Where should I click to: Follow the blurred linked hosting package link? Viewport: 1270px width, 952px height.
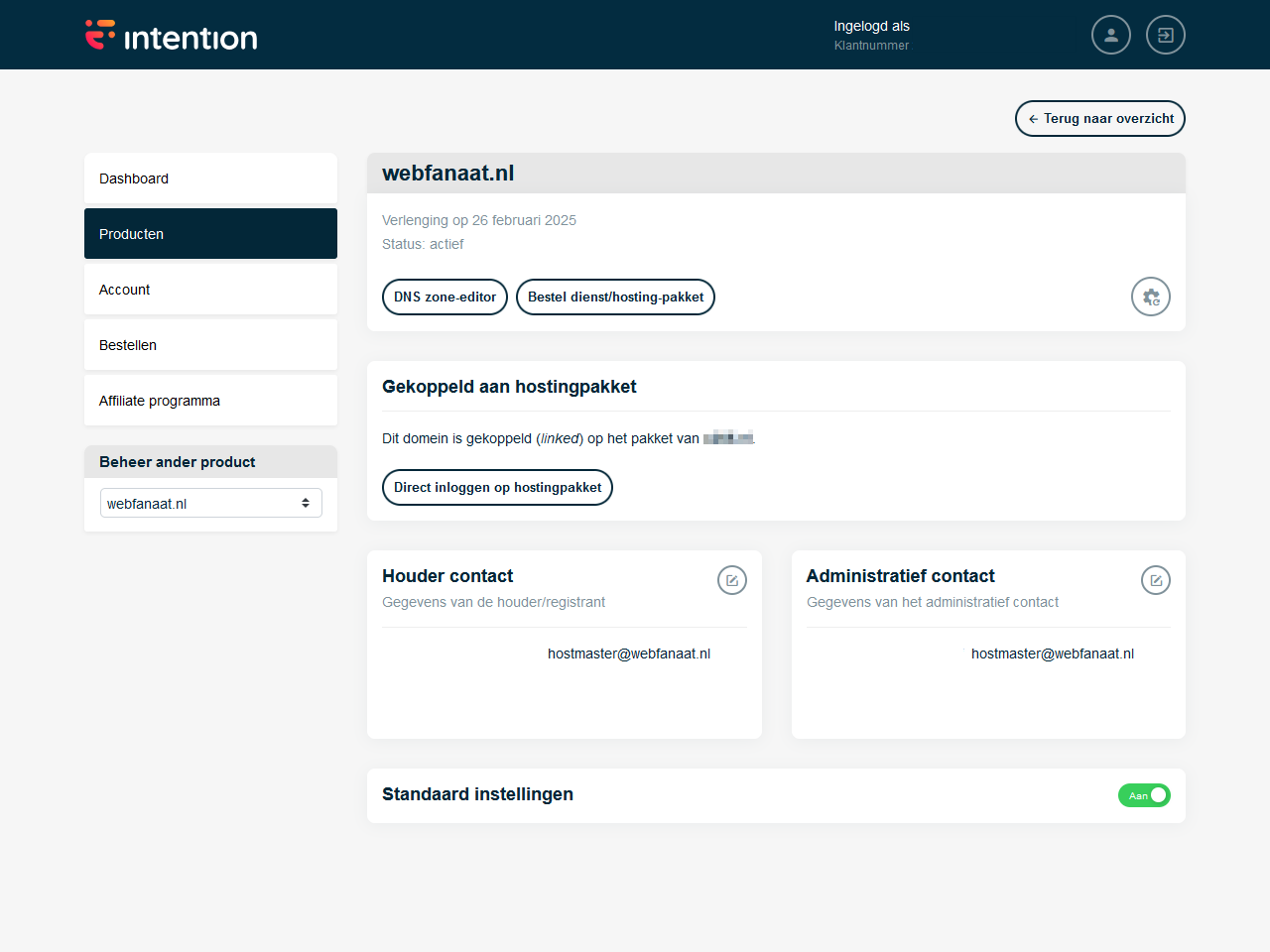pyautogui.click(x=728, y=438)
